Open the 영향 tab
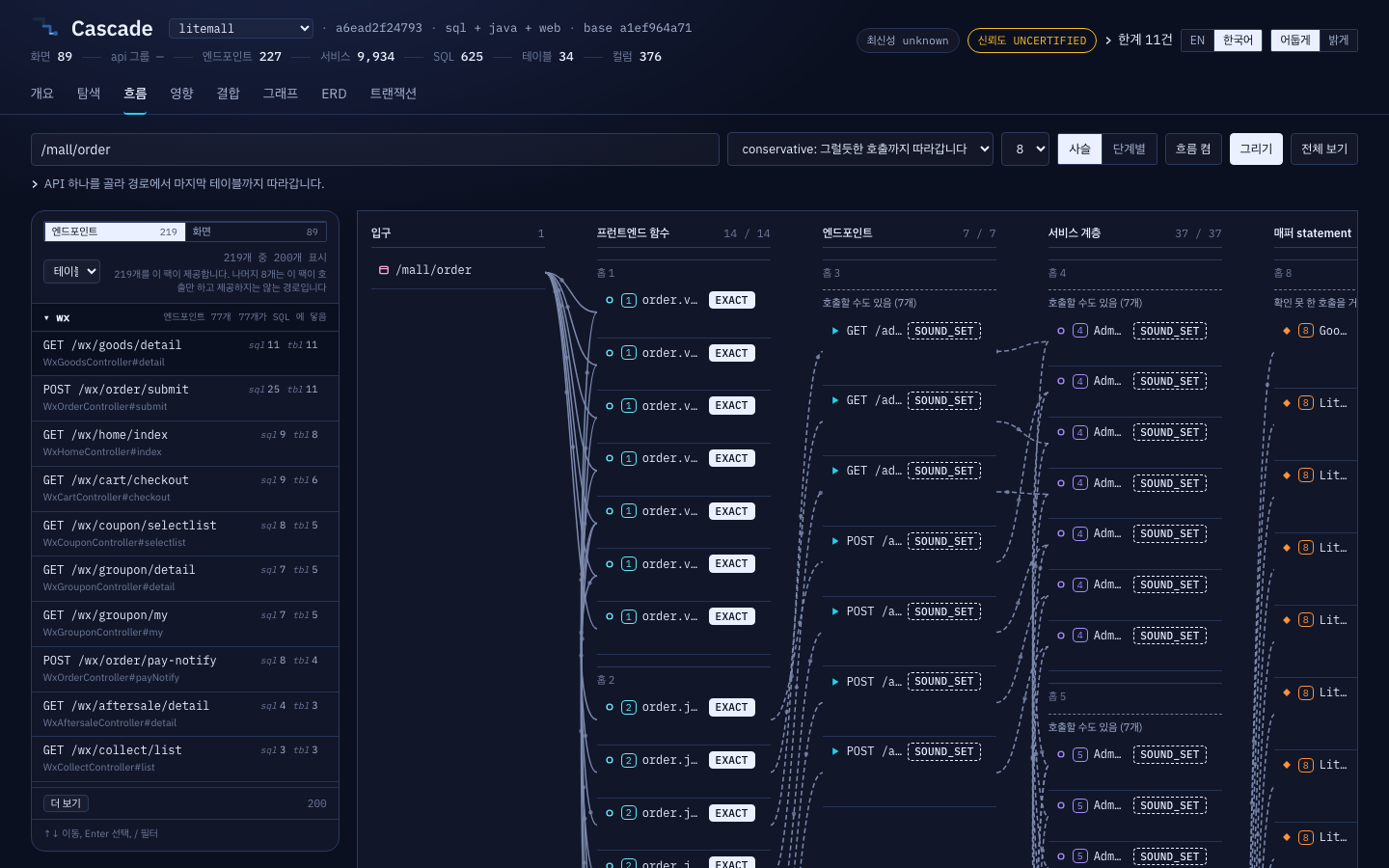The image size is (1389, 868). click(181, 94)
